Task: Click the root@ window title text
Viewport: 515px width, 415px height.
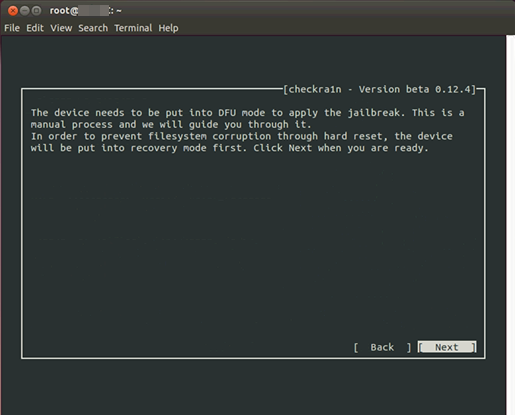Action: point(85,11)
